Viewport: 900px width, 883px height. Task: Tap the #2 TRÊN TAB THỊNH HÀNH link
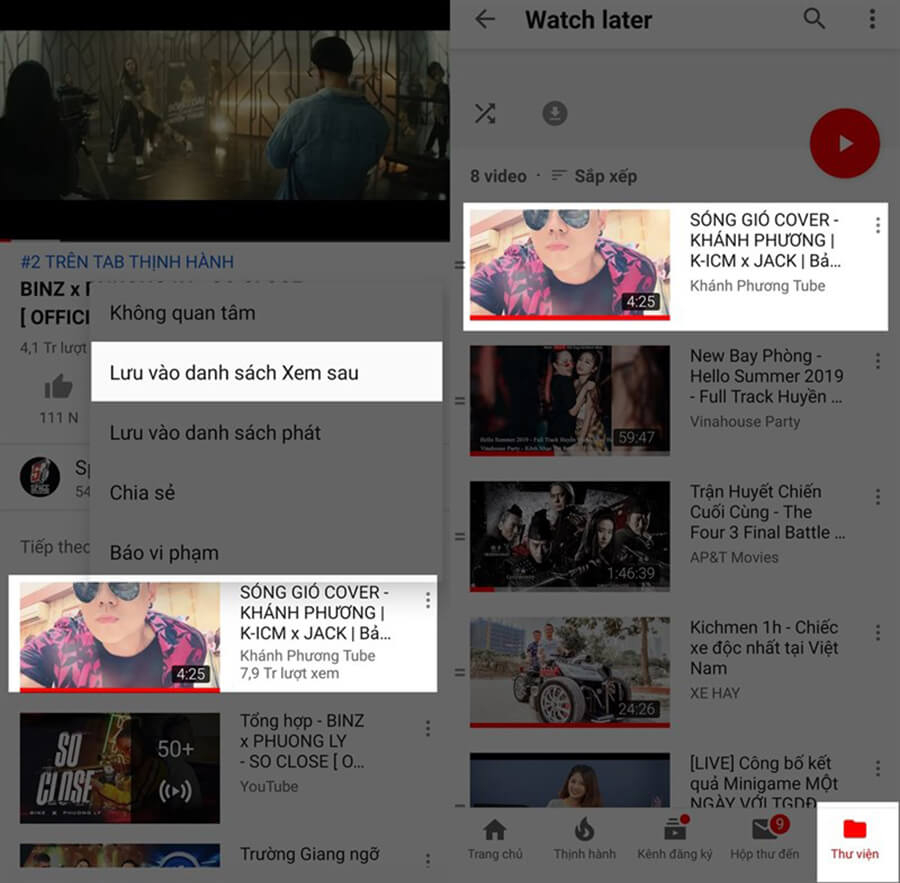tap(128, 261)
